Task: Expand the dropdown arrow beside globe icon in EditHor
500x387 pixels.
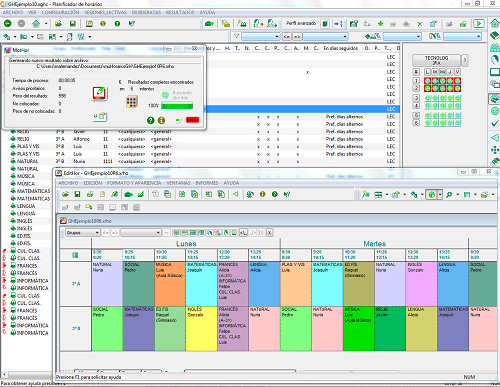Action: 440,194
